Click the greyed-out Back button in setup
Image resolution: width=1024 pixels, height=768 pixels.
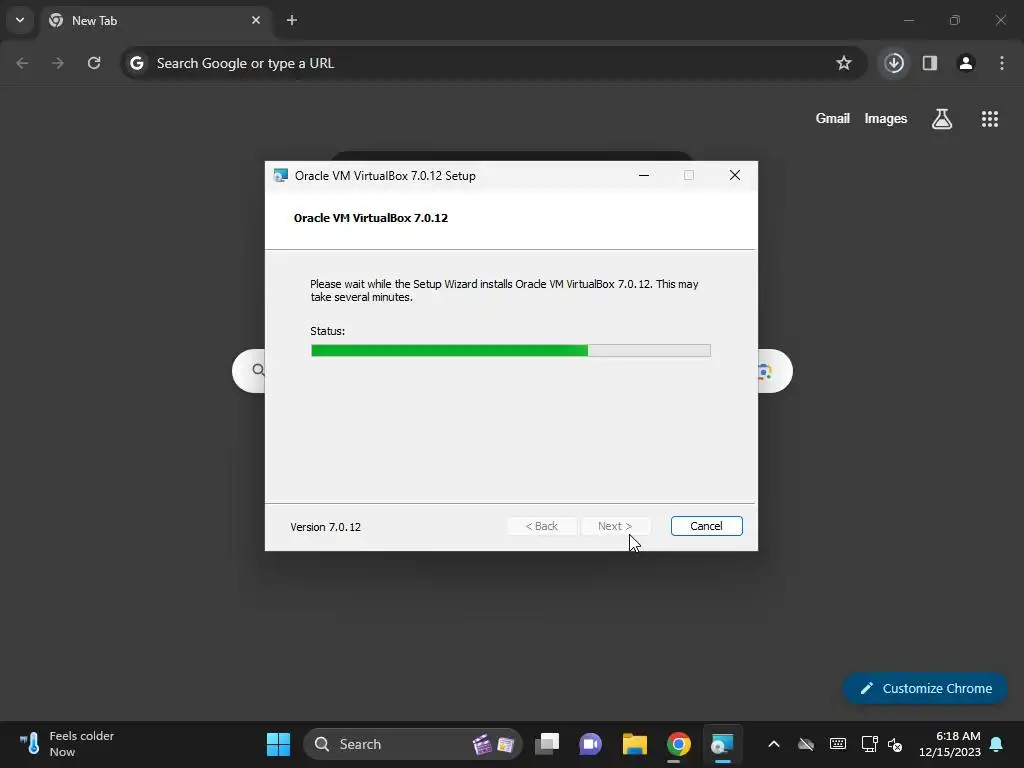click(541, 526)
